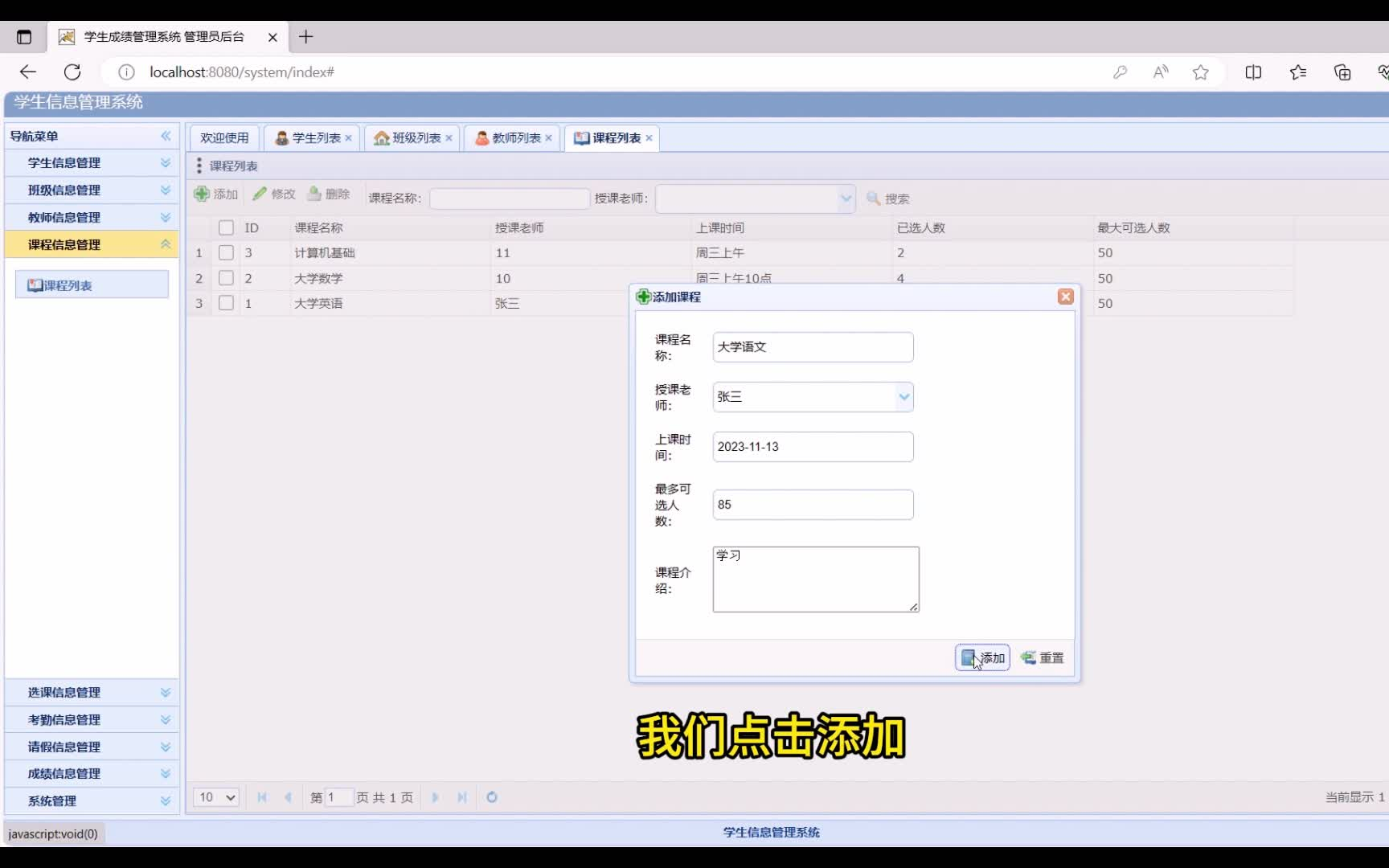Open the 授课老师 teacher dropdown in the dialog

903,396
